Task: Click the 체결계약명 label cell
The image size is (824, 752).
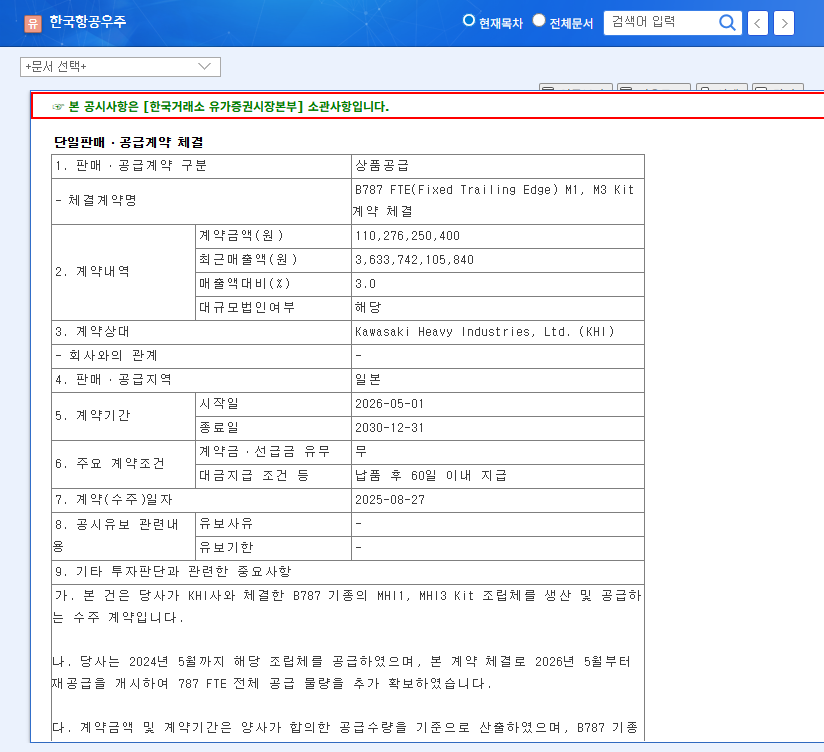Action: point(201,201)
